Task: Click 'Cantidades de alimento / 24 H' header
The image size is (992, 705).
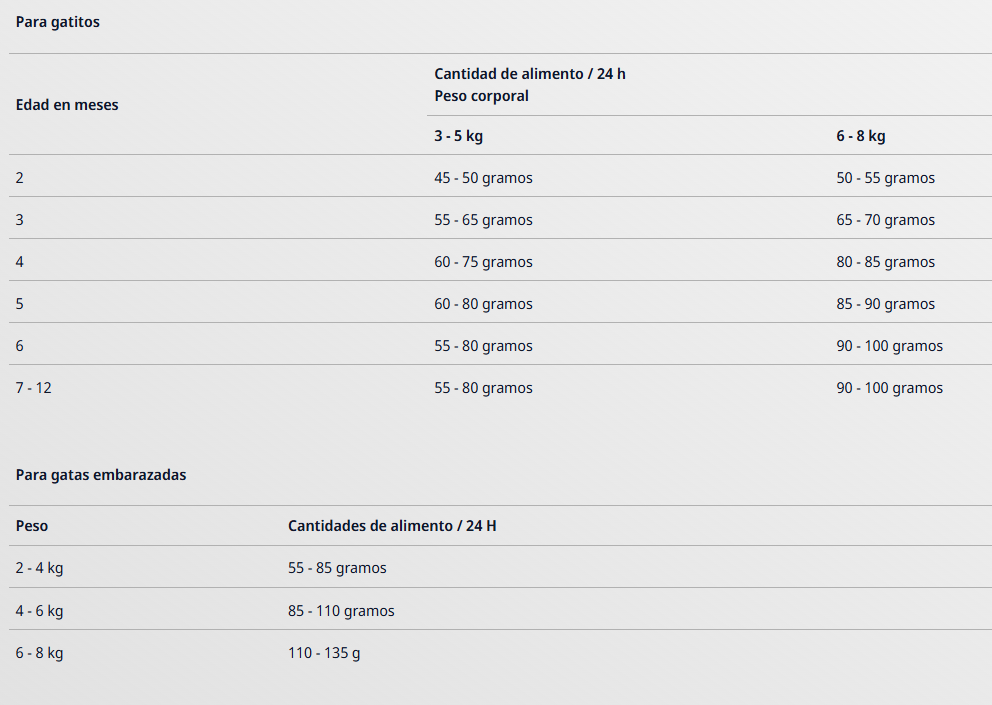Action: coord(392,526)
